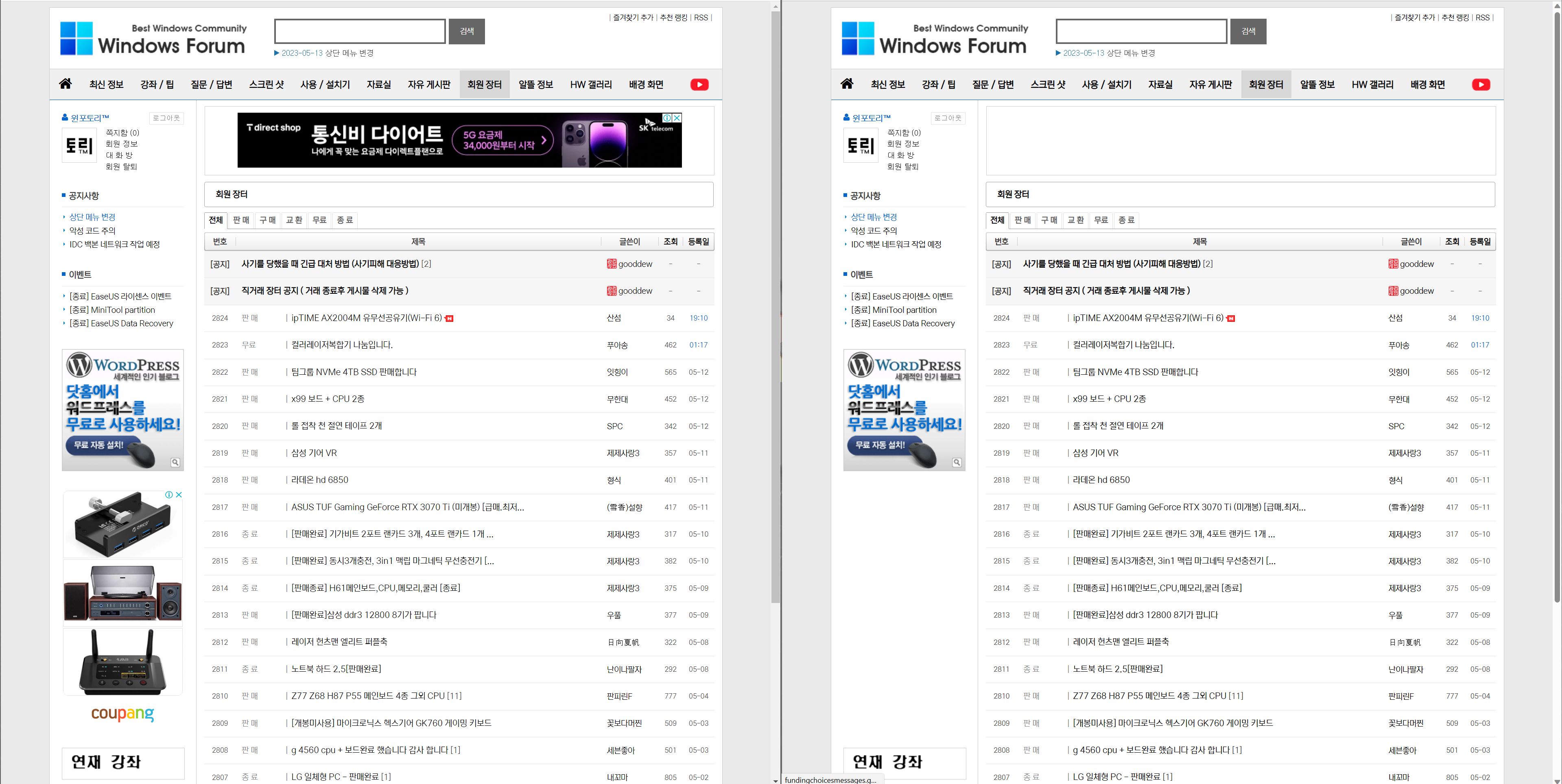1562x784 pixels.
Task: Click the 토리 avatar image in left window
Action: coord(79,145)
